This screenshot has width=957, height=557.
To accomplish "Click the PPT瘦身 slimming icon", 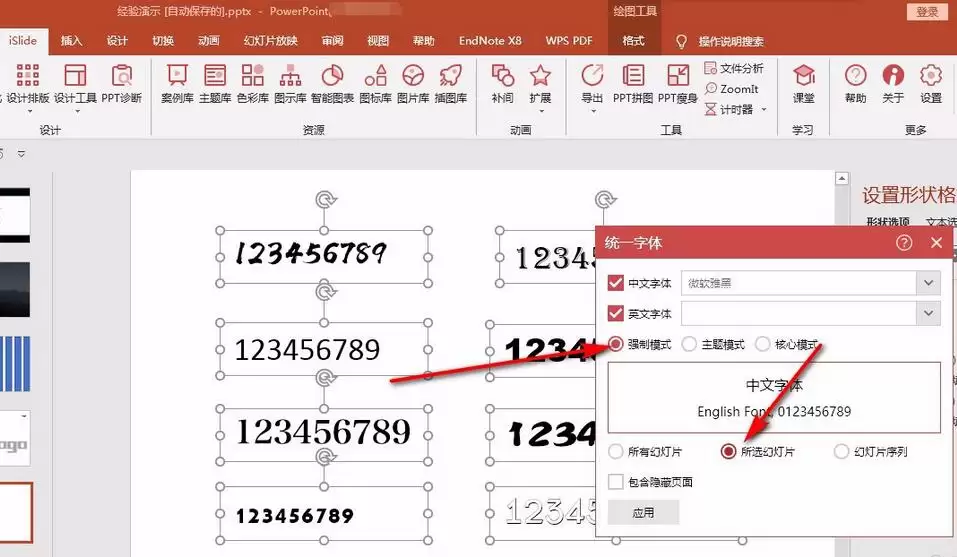I will [x=678, y=82].
